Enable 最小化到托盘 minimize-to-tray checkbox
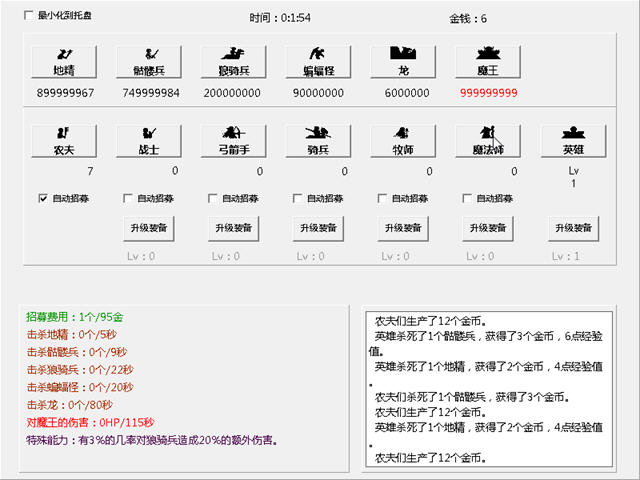This screenshot has width=640, height=480. 29,17
